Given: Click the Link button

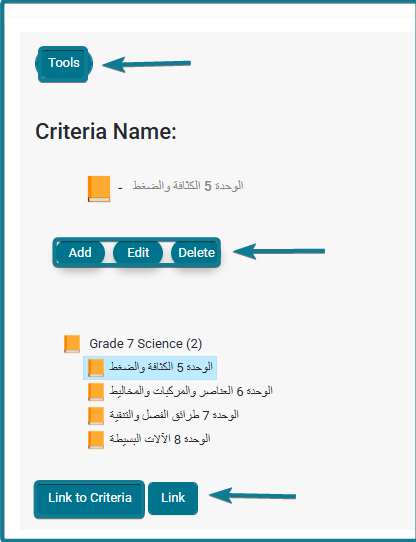Looking at the screenshot, I should coord(173,498).
